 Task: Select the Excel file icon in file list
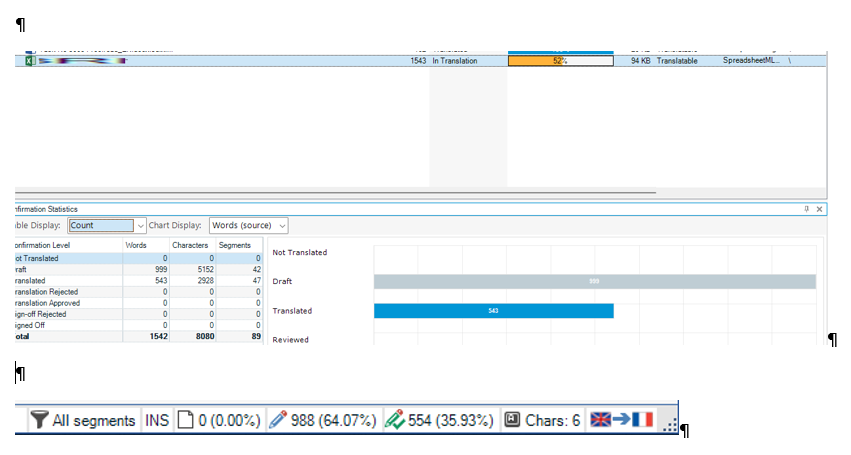click(x=30, y=61)
